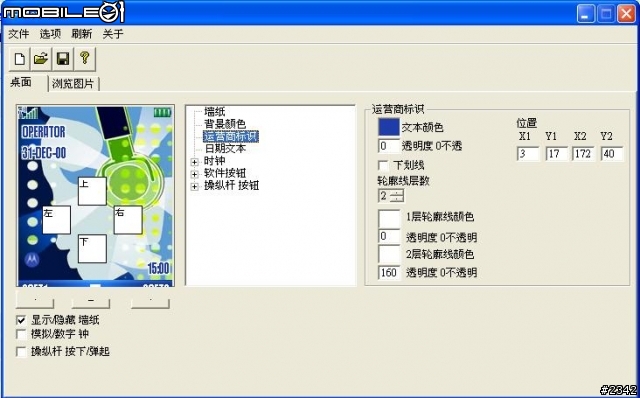Viewport: 640px width, 398px height.
Task: Open the 刷新 menu
Action: pos(82,34)
